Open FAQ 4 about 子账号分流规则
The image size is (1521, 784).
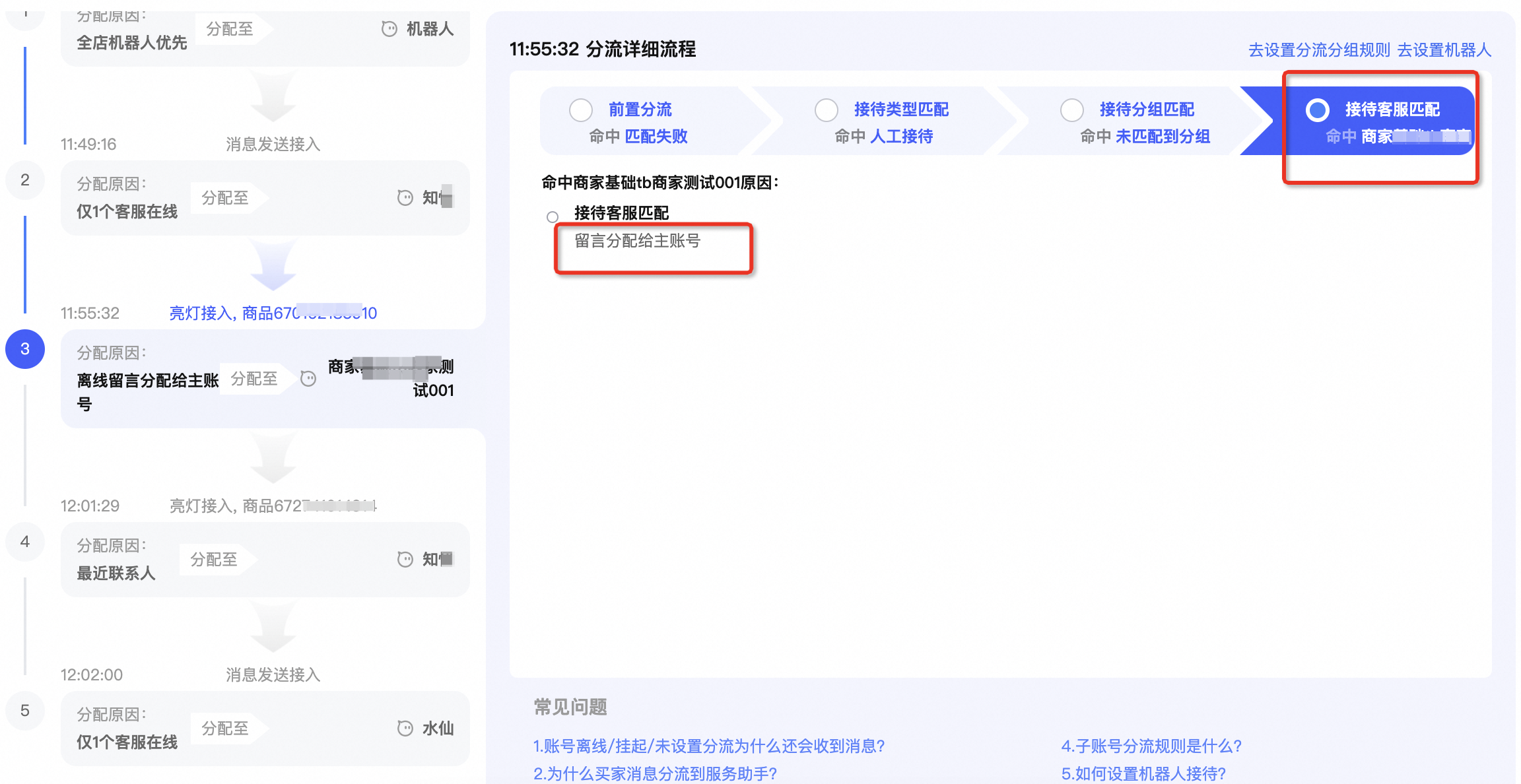[x=1151, y=746]
